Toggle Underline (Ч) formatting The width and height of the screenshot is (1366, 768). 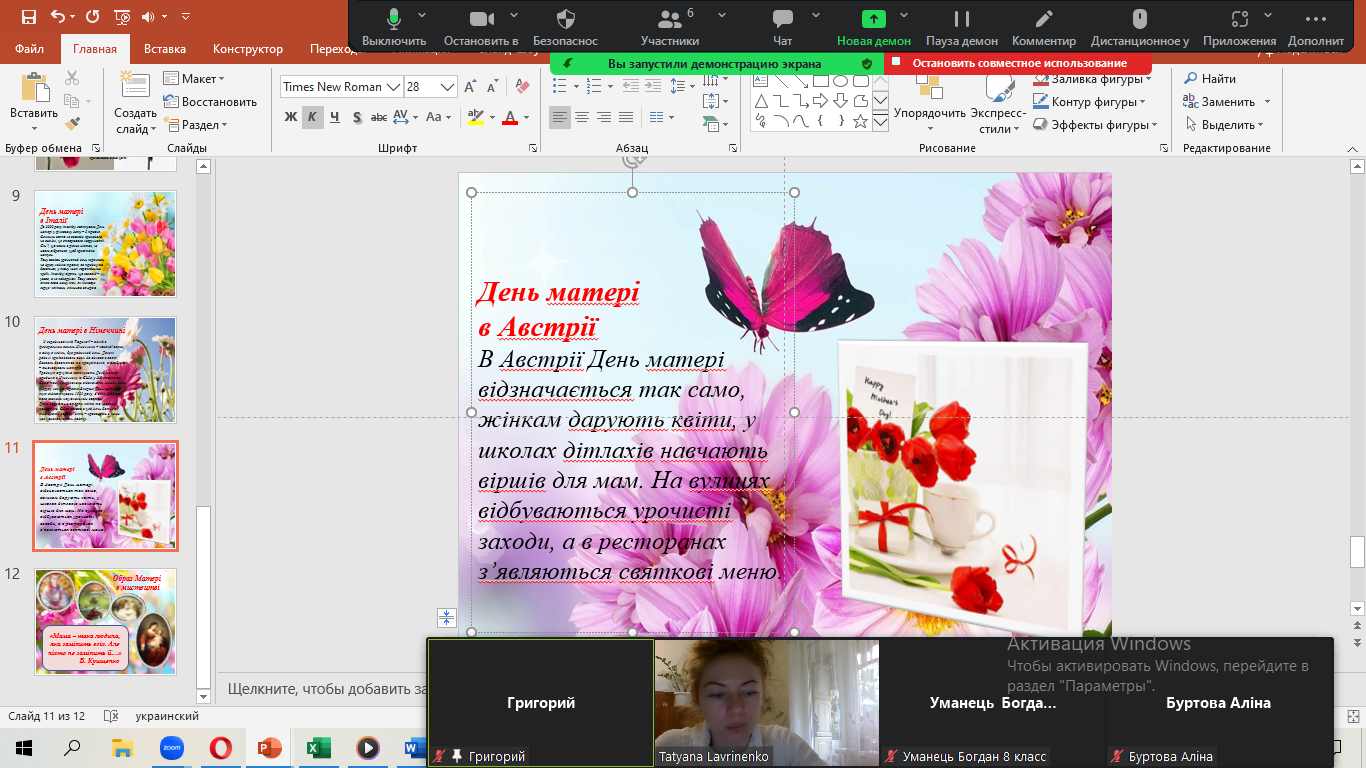pos(334,117)
